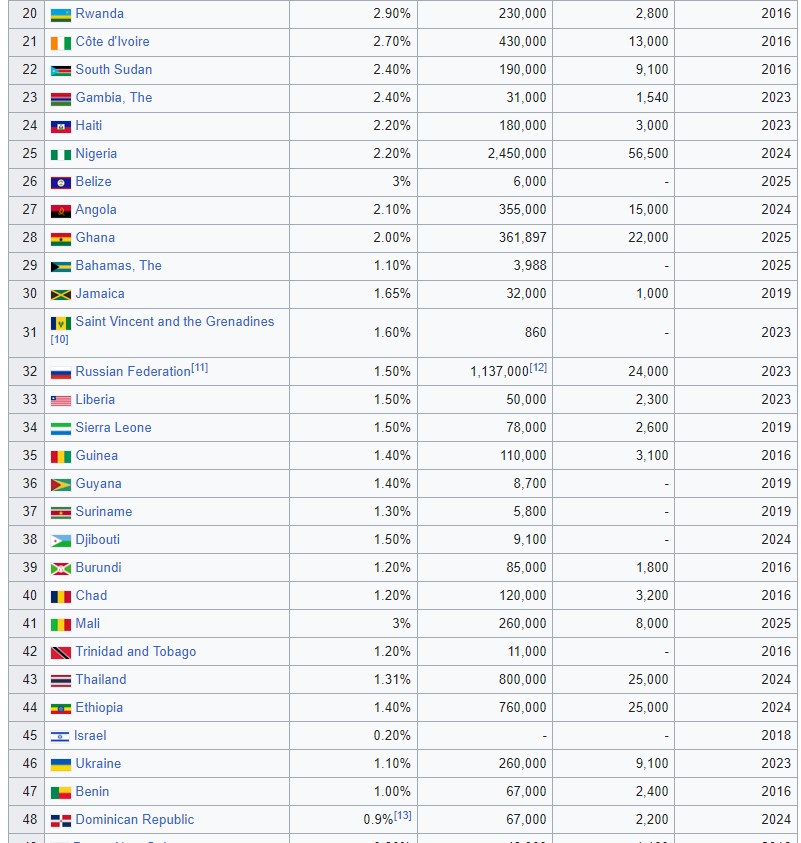Click the Belize flag icon

(61, 182)
